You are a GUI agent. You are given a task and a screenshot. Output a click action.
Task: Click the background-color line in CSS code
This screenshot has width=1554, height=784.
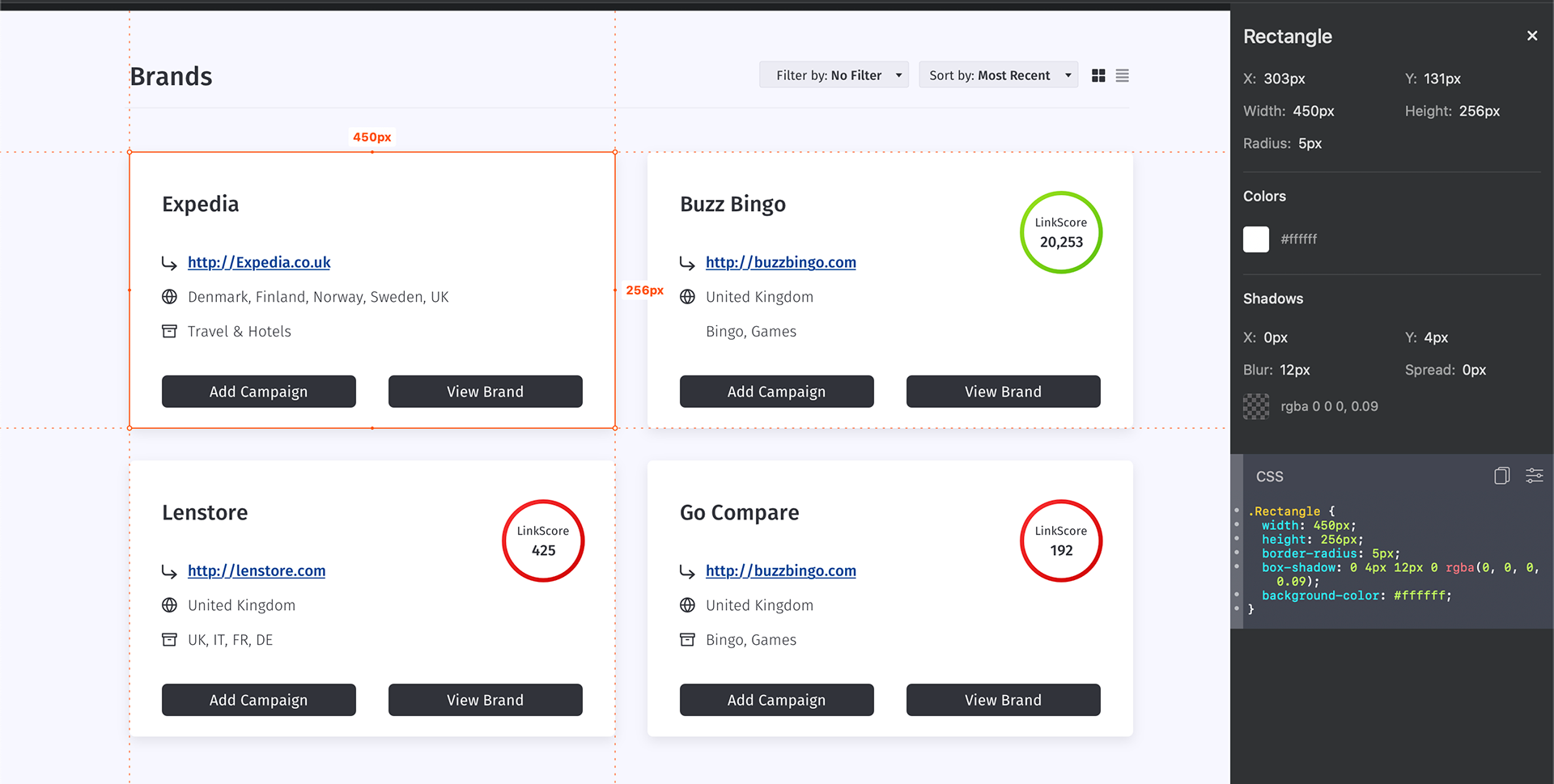1357,595
